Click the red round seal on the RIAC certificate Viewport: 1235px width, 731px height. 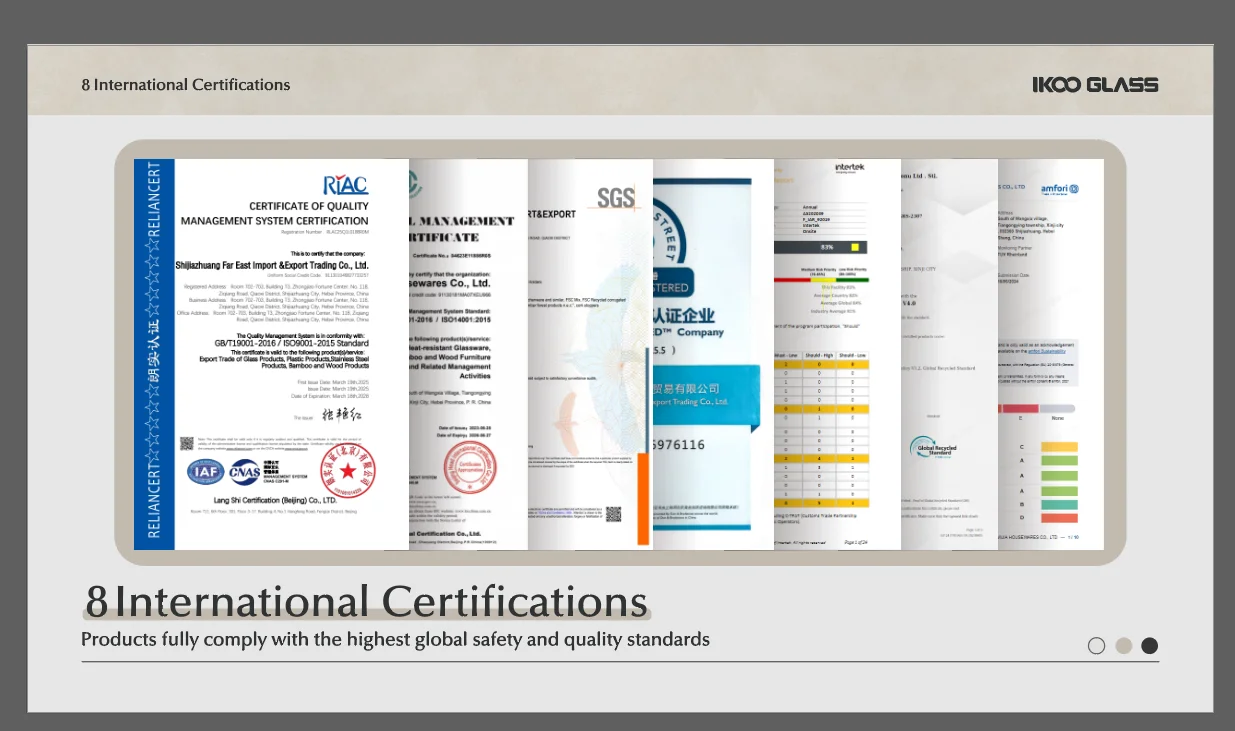346,471
